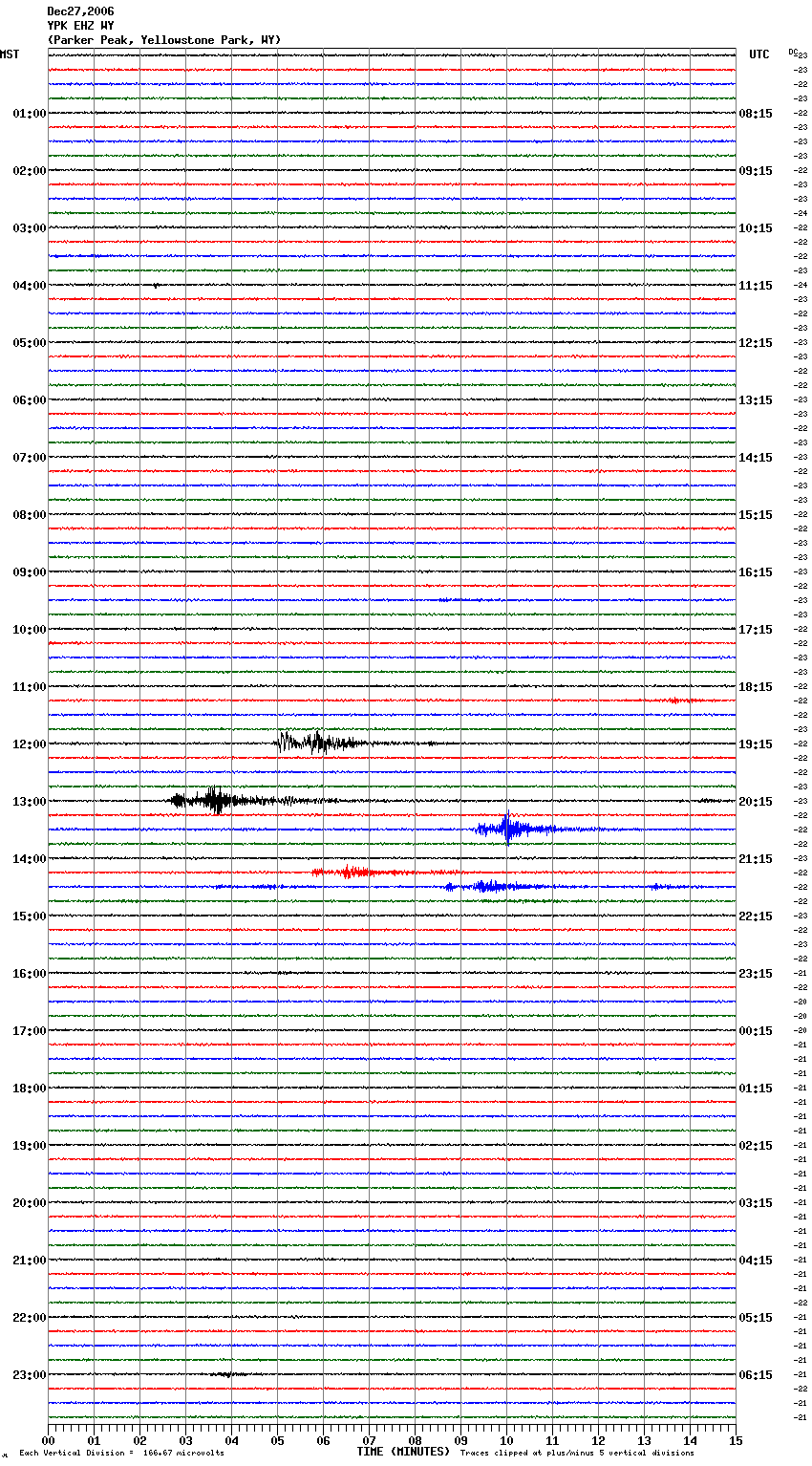Viewport: 812px width, 1466px height.
Task: Click the '10:15' UTC time label
Action: coord(756,228)
